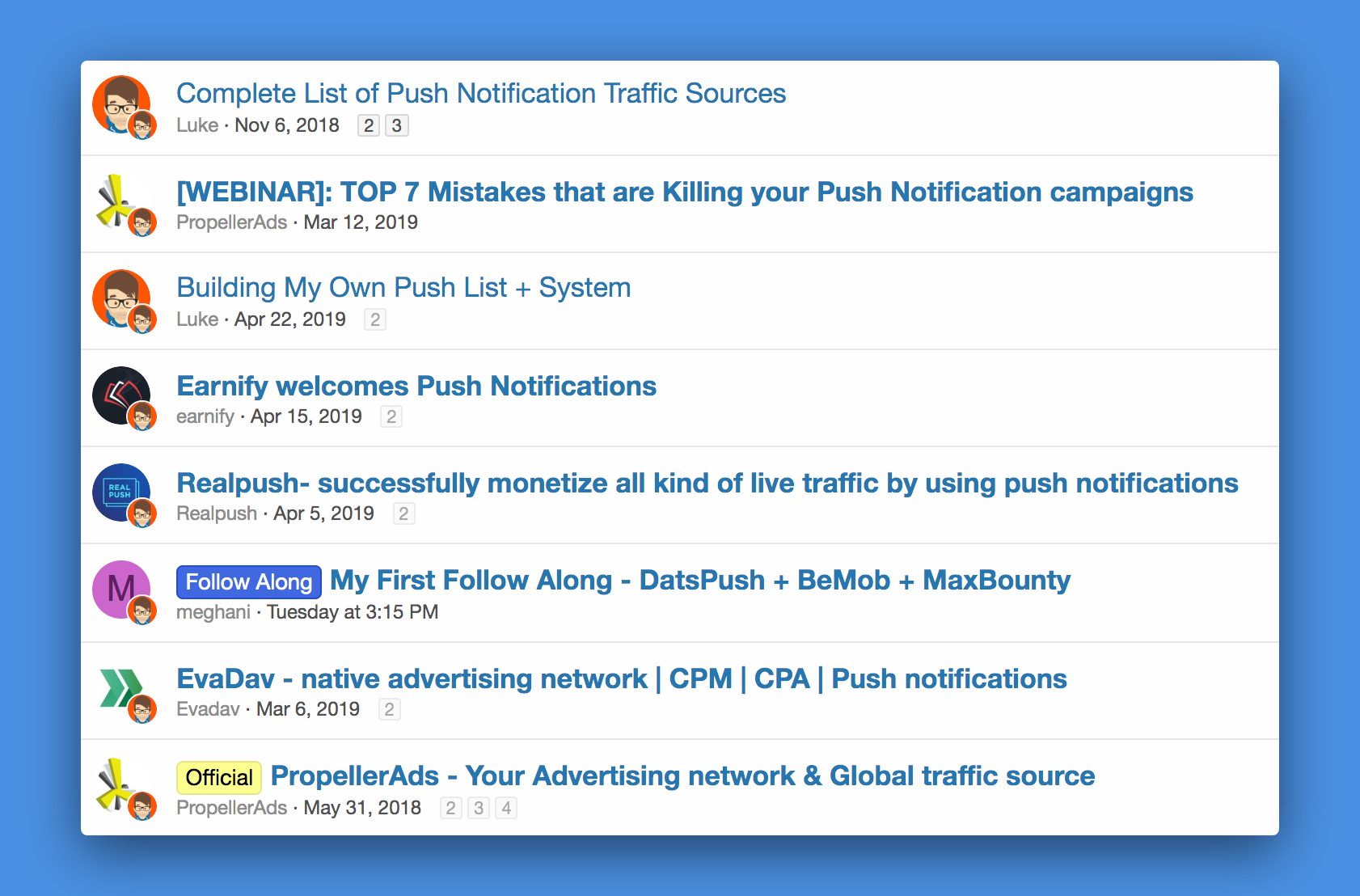Open meghani's purple M avatar

point(121,590)
